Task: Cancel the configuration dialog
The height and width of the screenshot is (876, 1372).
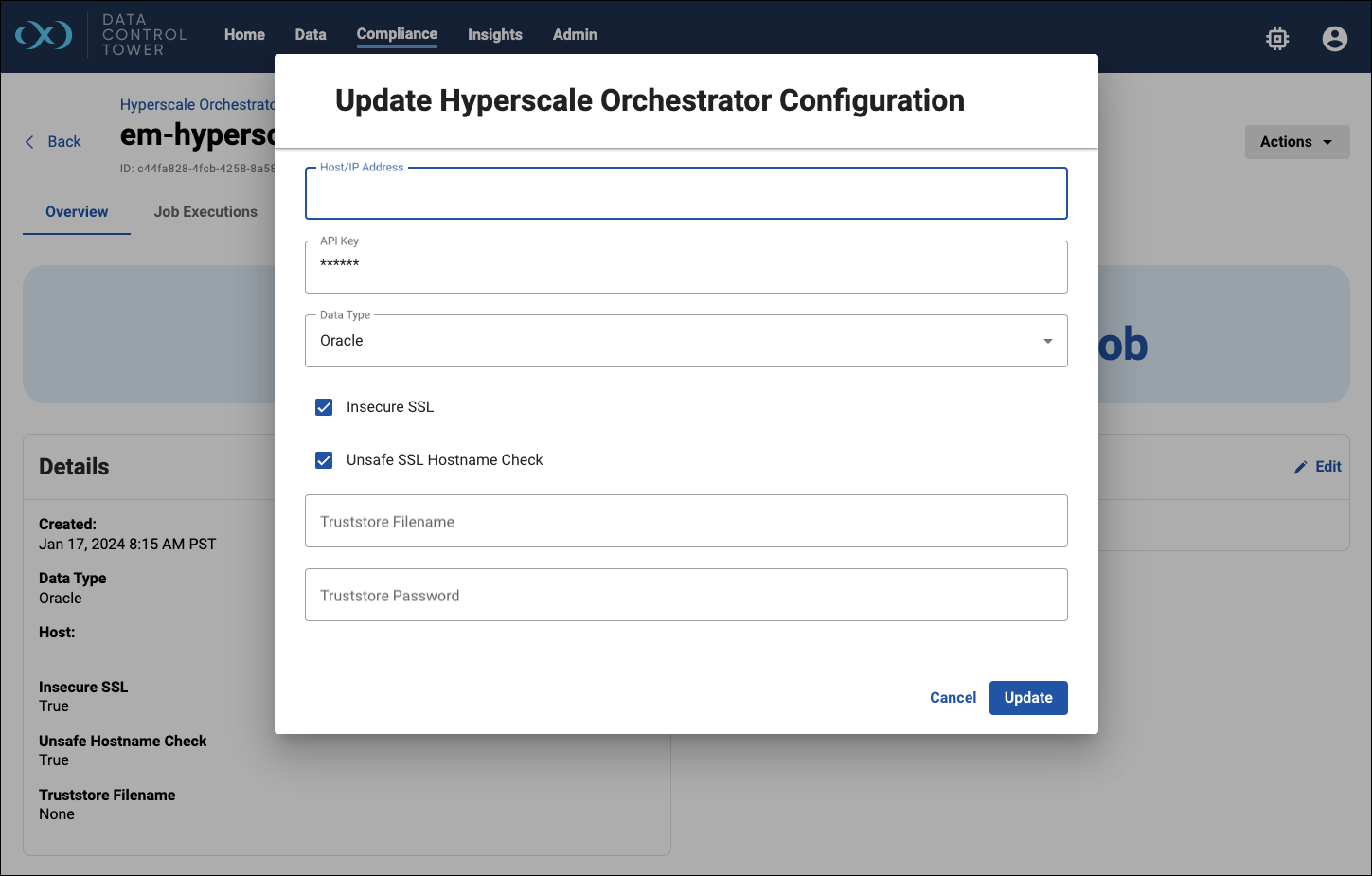Action: (x=953, y=698)
